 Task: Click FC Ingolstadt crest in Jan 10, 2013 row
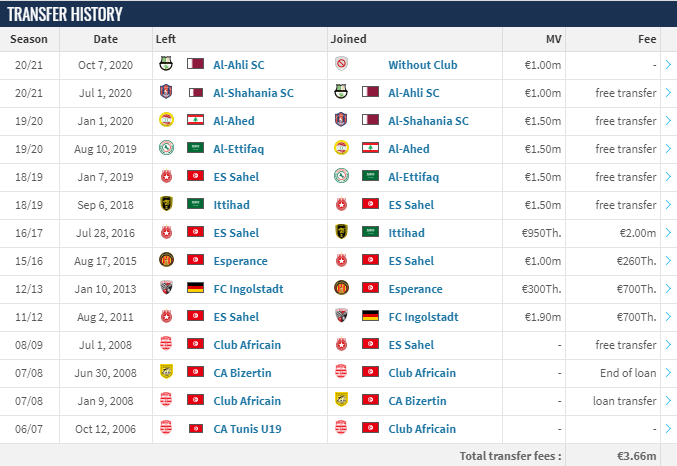(166, 288)
